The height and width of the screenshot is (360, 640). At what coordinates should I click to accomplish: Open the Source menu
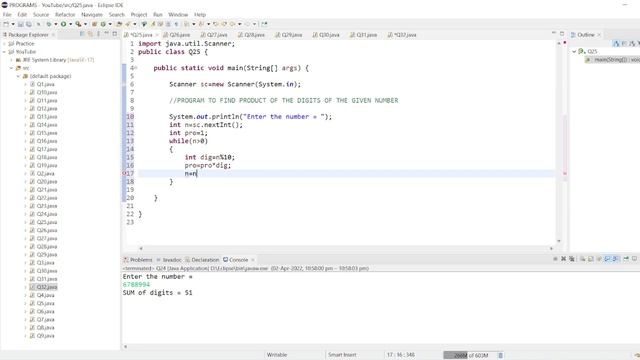[41, 14]
